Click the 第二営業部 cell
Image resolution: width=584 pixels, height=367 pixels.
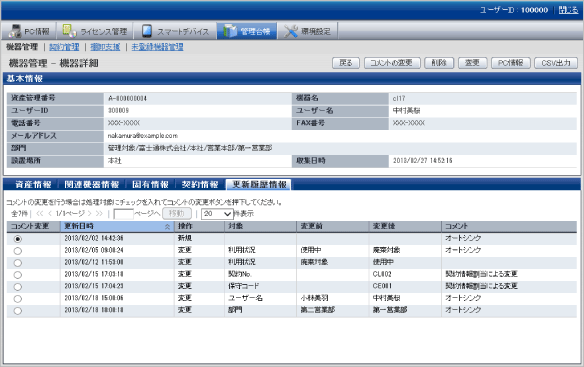[318, 310]
